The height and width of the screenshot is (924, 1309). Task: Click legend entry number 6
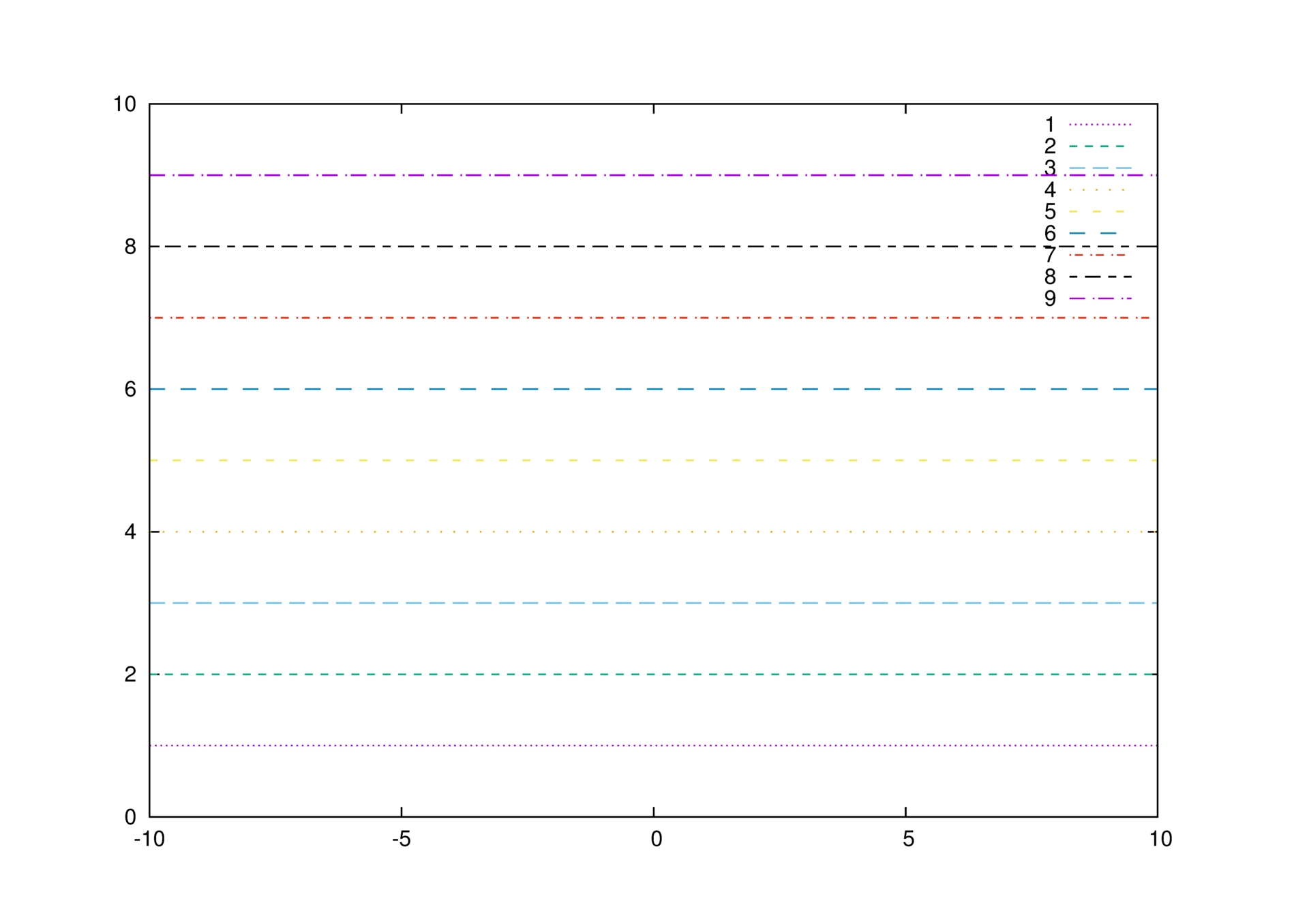(x=1049, y=233)
